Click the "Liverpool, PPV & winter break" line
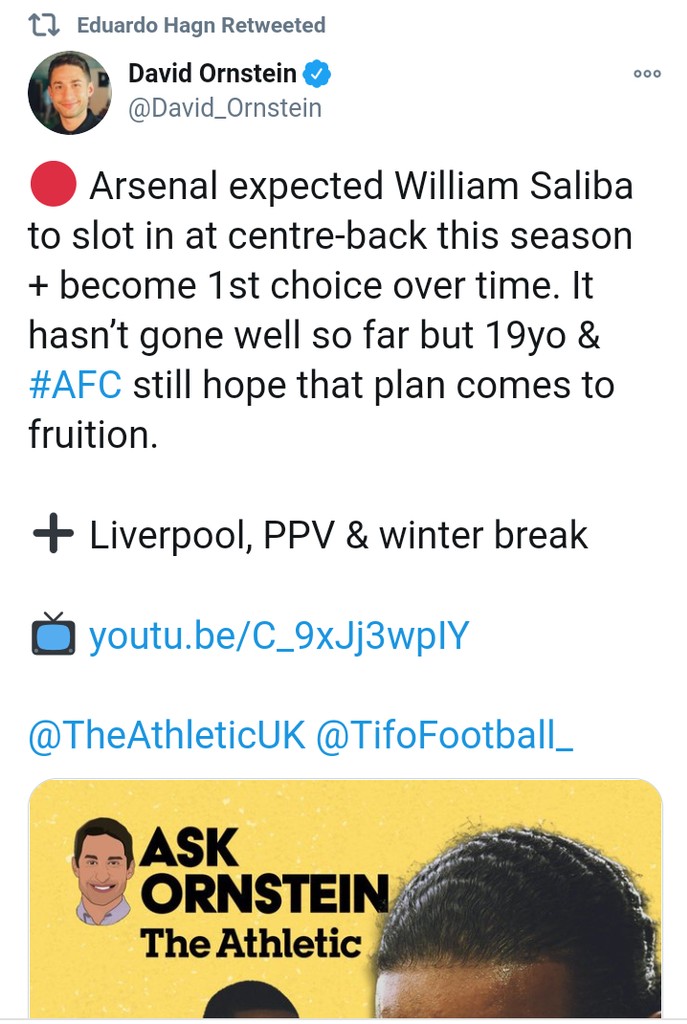The width and height of the screenshot is (687, 1024). tap(338, 536)
